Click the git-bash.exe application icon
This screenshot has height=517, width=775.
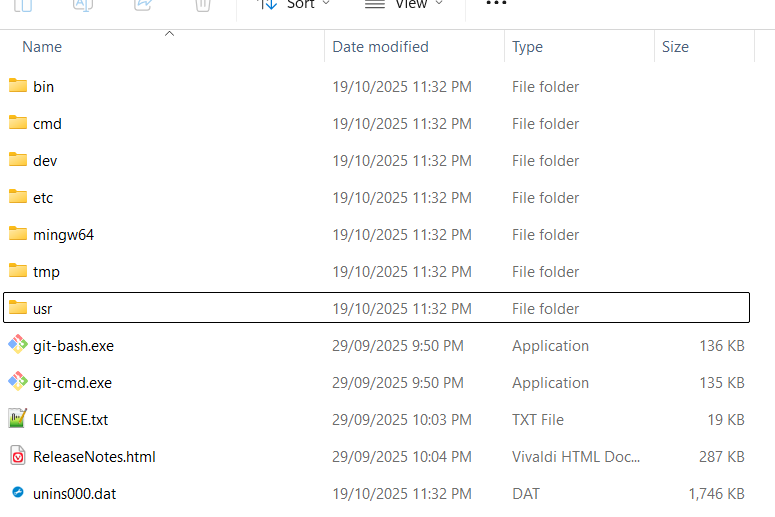18,345
